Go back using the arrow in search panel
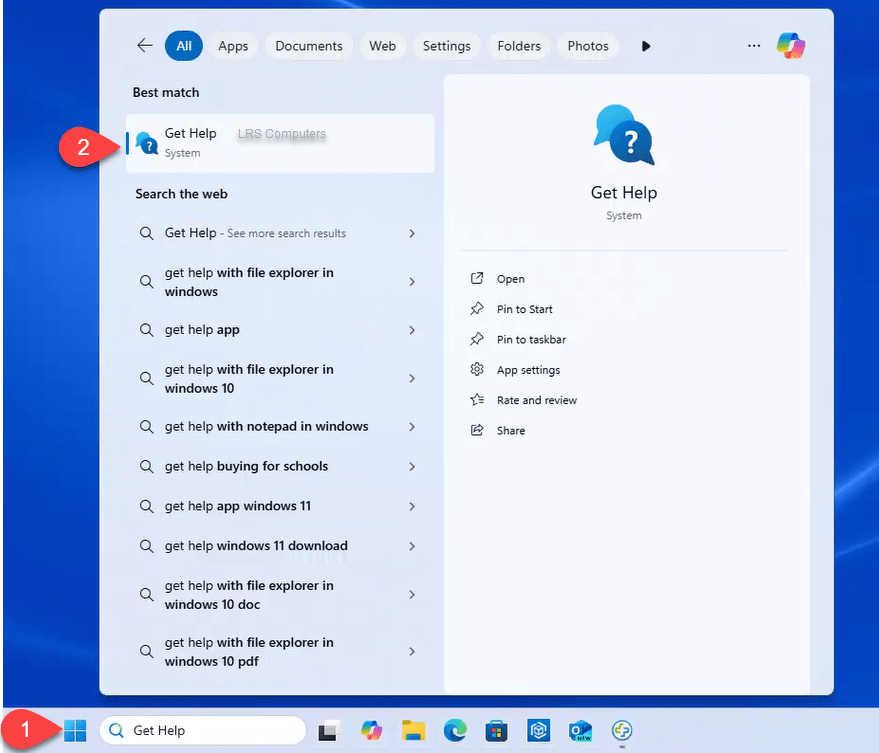This screenshot has width=879, height=753. point(145,46)
